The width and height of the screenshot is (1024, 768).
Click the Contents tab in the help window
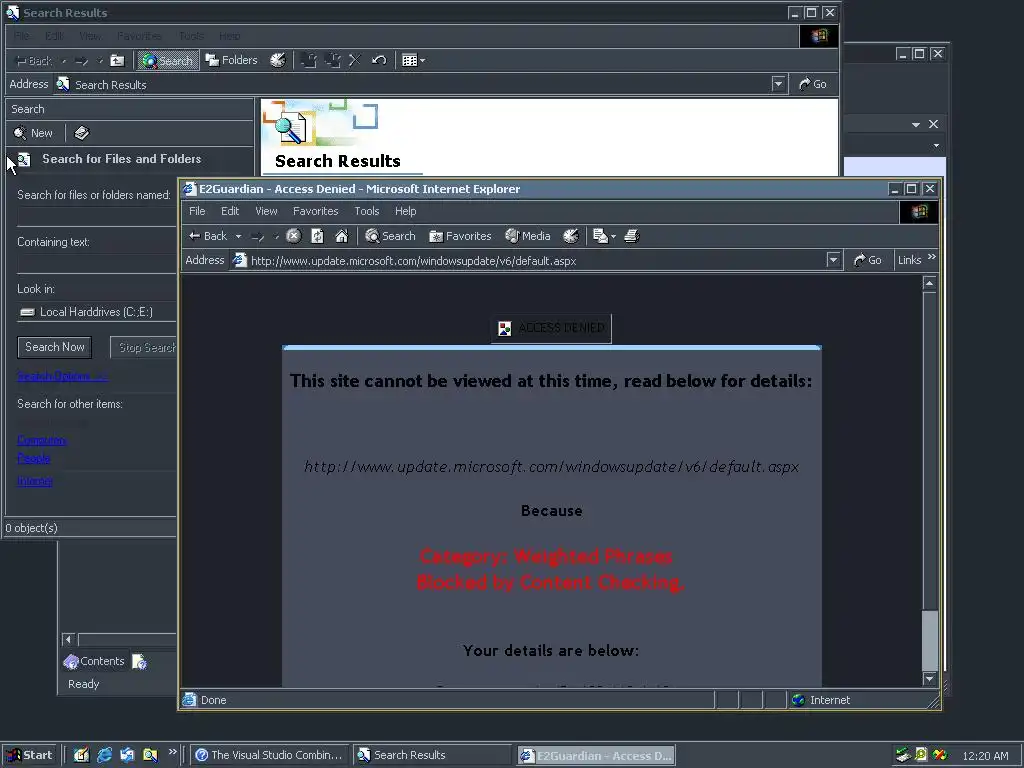tap(94, 662)
